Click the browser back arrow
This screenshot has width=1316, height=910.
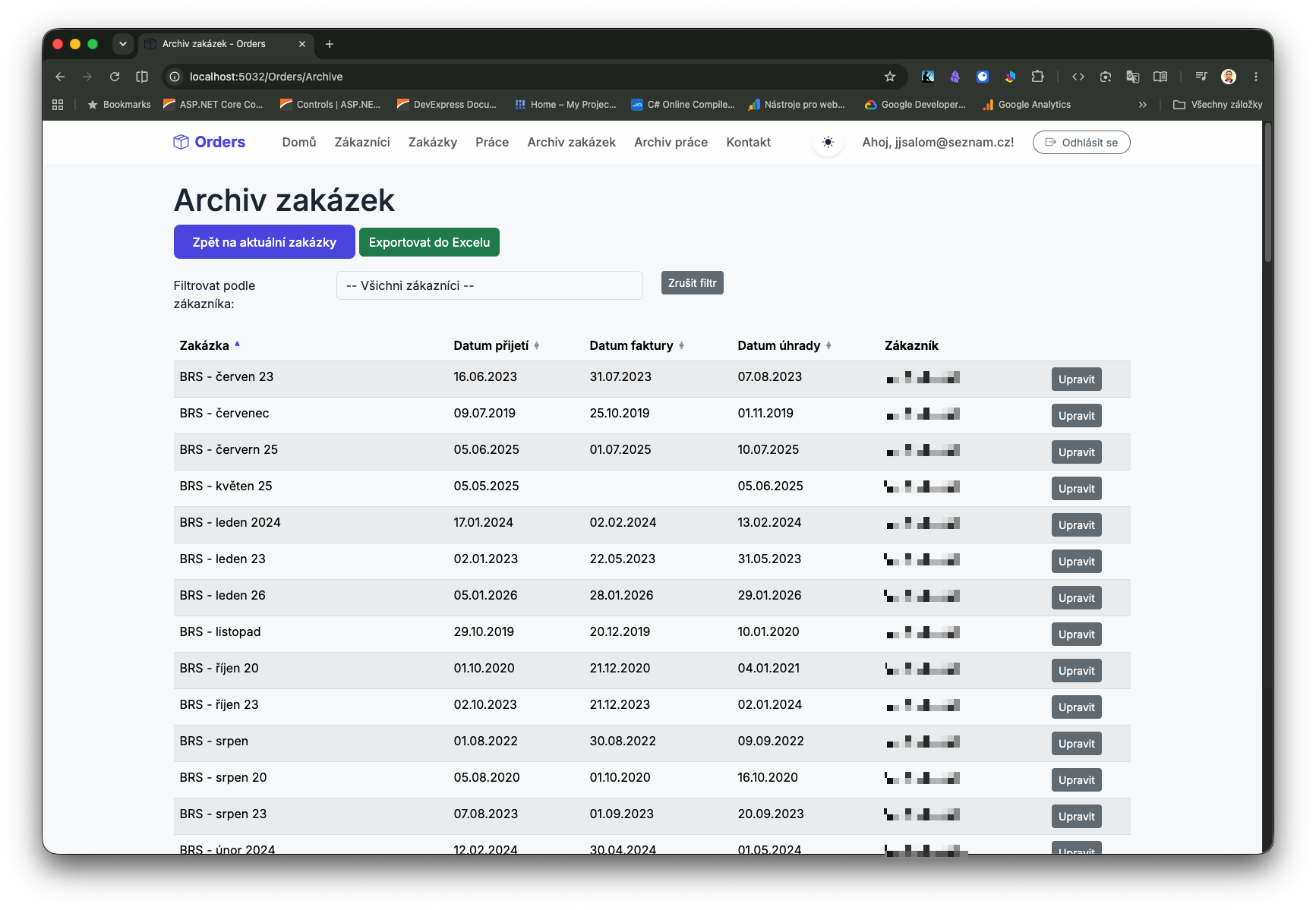pos(60,77)
